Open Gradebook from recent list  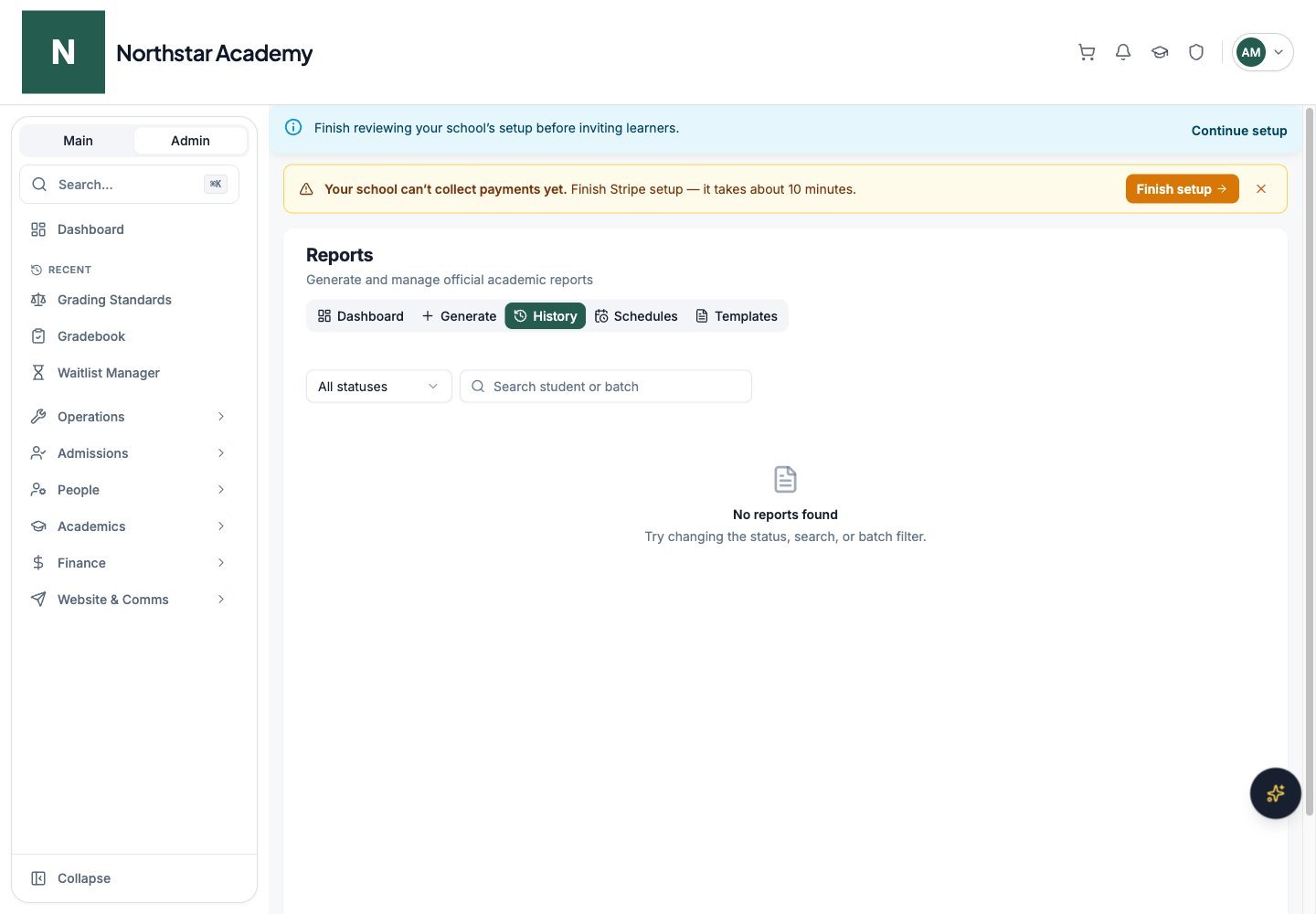coord(129,336)
